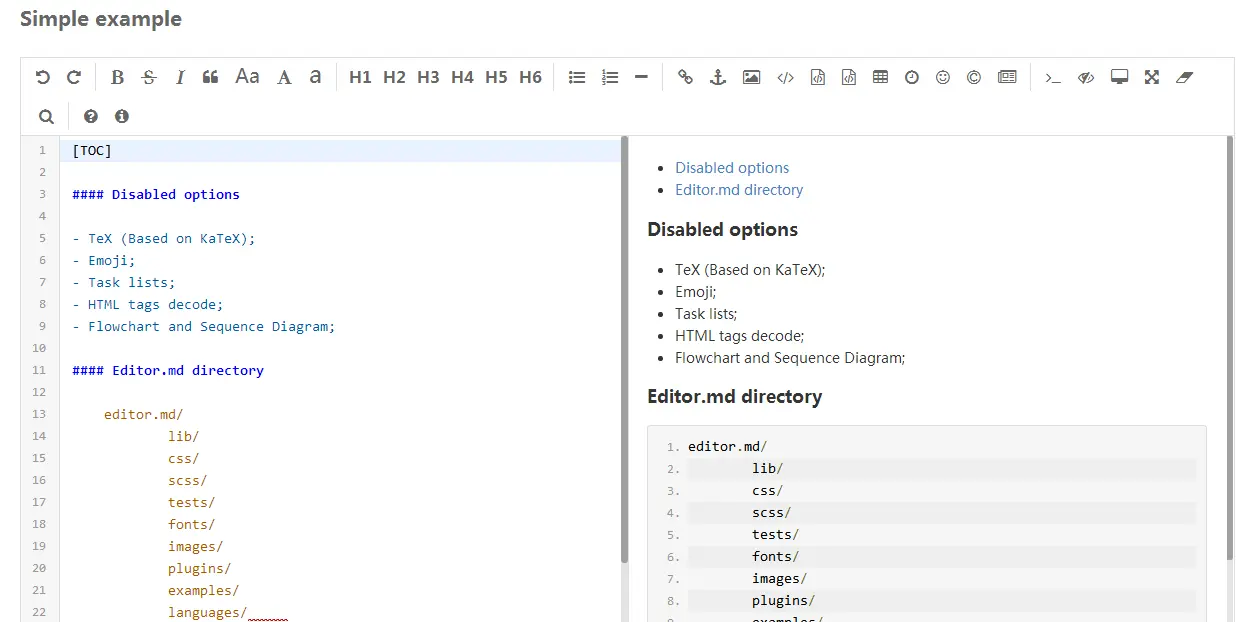This screenshot has height=622, width=1238.
Task: Redo the last undone edit
Action: 74,77
